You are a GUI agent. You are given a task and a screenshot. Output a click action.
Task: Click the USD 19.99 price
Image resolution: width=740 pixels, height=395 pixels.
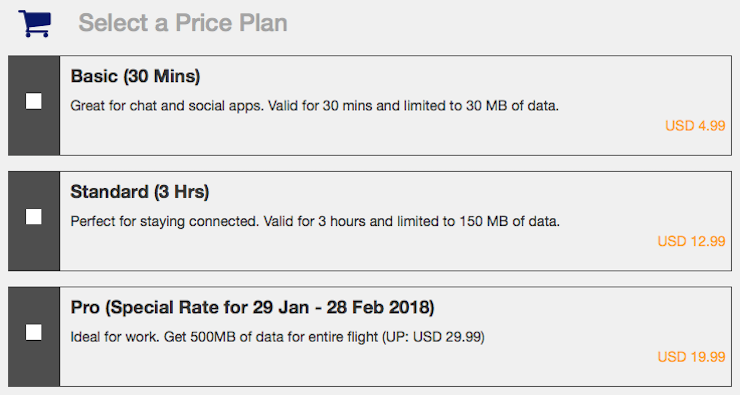(x=691, y=357)
